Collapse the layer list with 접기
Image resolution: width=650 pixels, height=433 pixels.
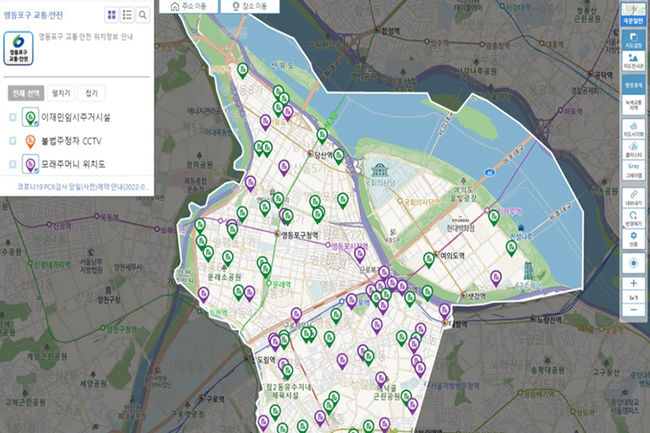click(x=91, y=93)
